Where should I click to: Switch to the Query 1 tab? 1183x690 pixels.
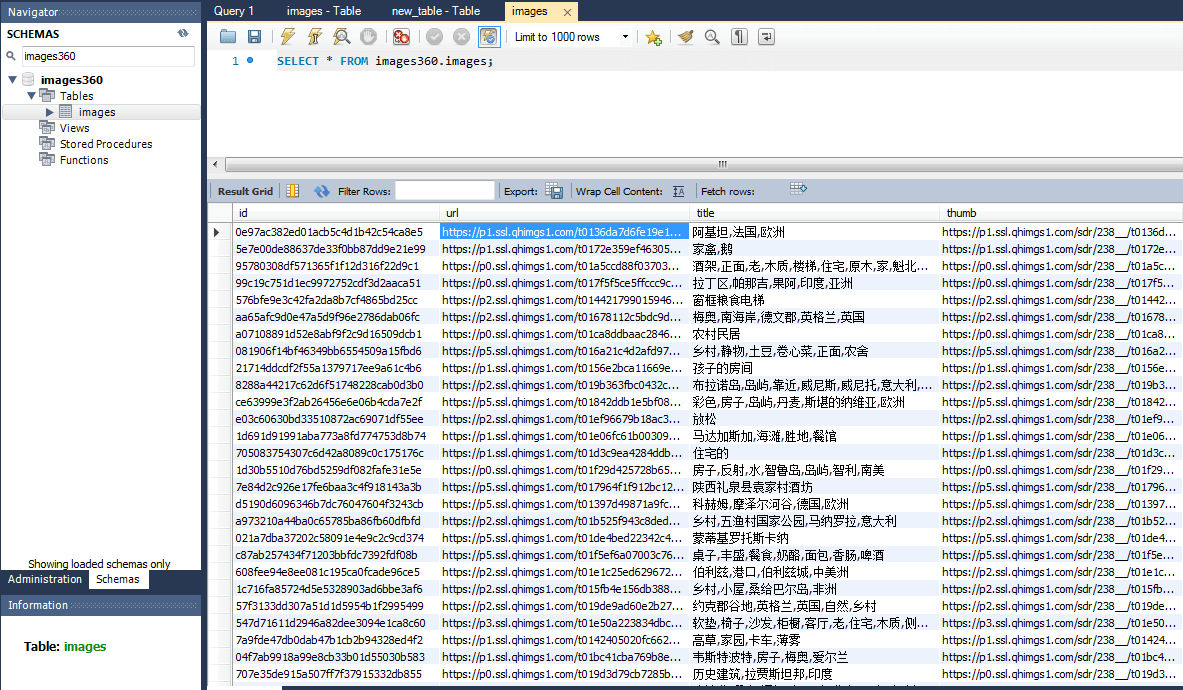coord(234,11)
